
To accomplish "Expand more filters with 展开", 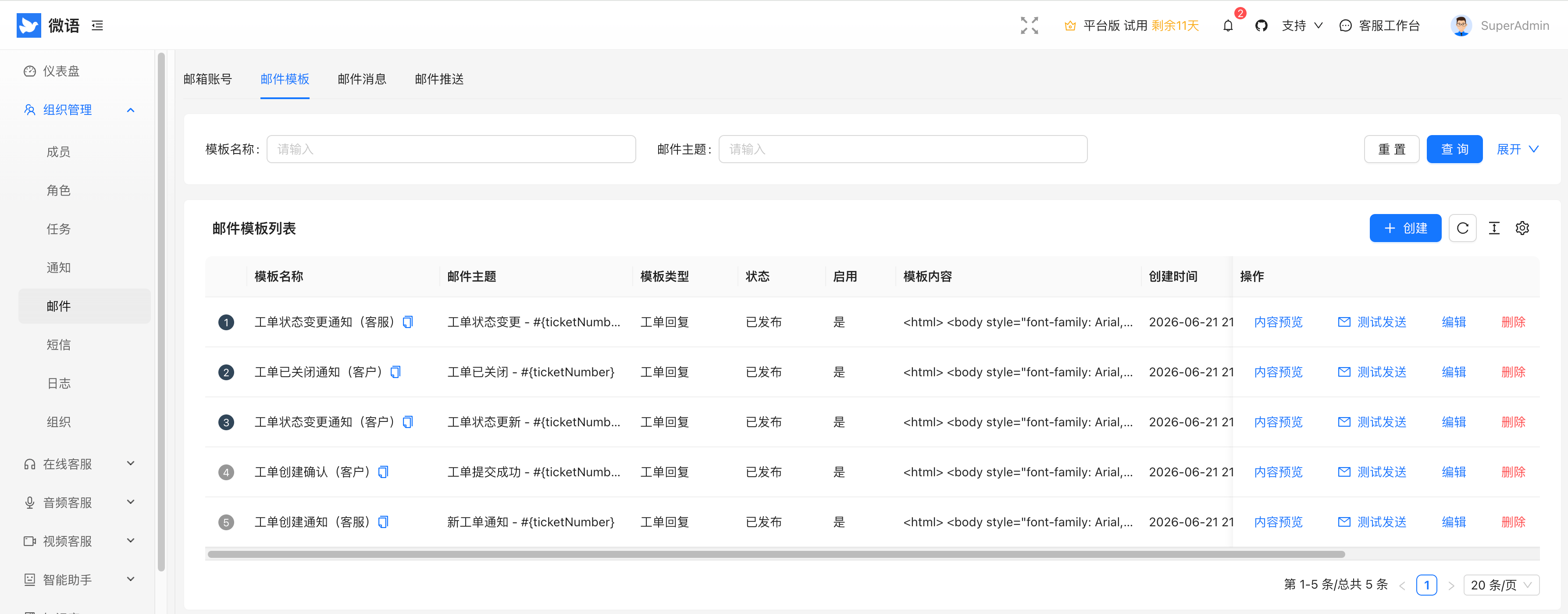I will point(1518,149).
